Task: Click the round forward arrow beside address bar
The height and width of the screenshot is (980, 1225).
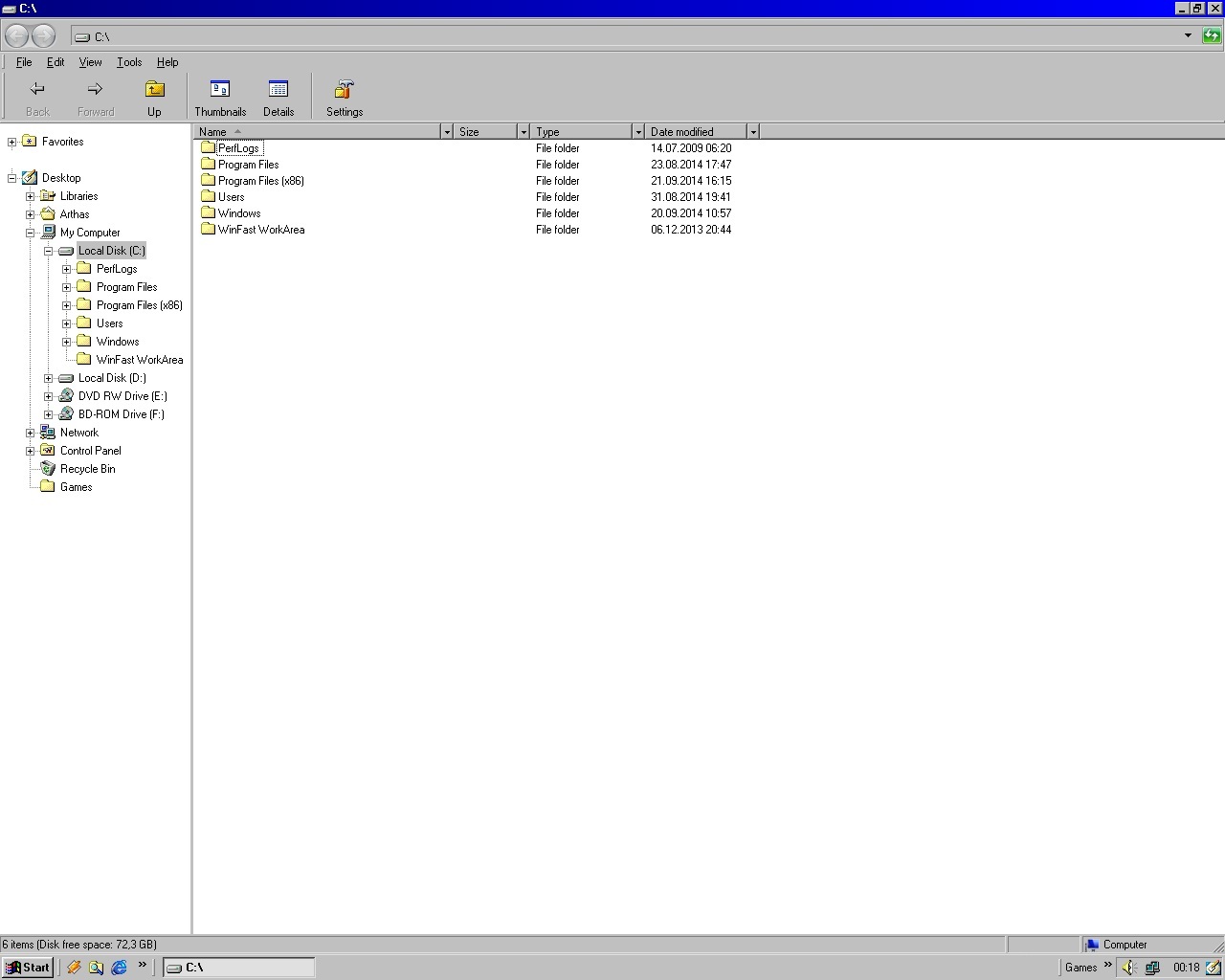Action: (43, 36)
